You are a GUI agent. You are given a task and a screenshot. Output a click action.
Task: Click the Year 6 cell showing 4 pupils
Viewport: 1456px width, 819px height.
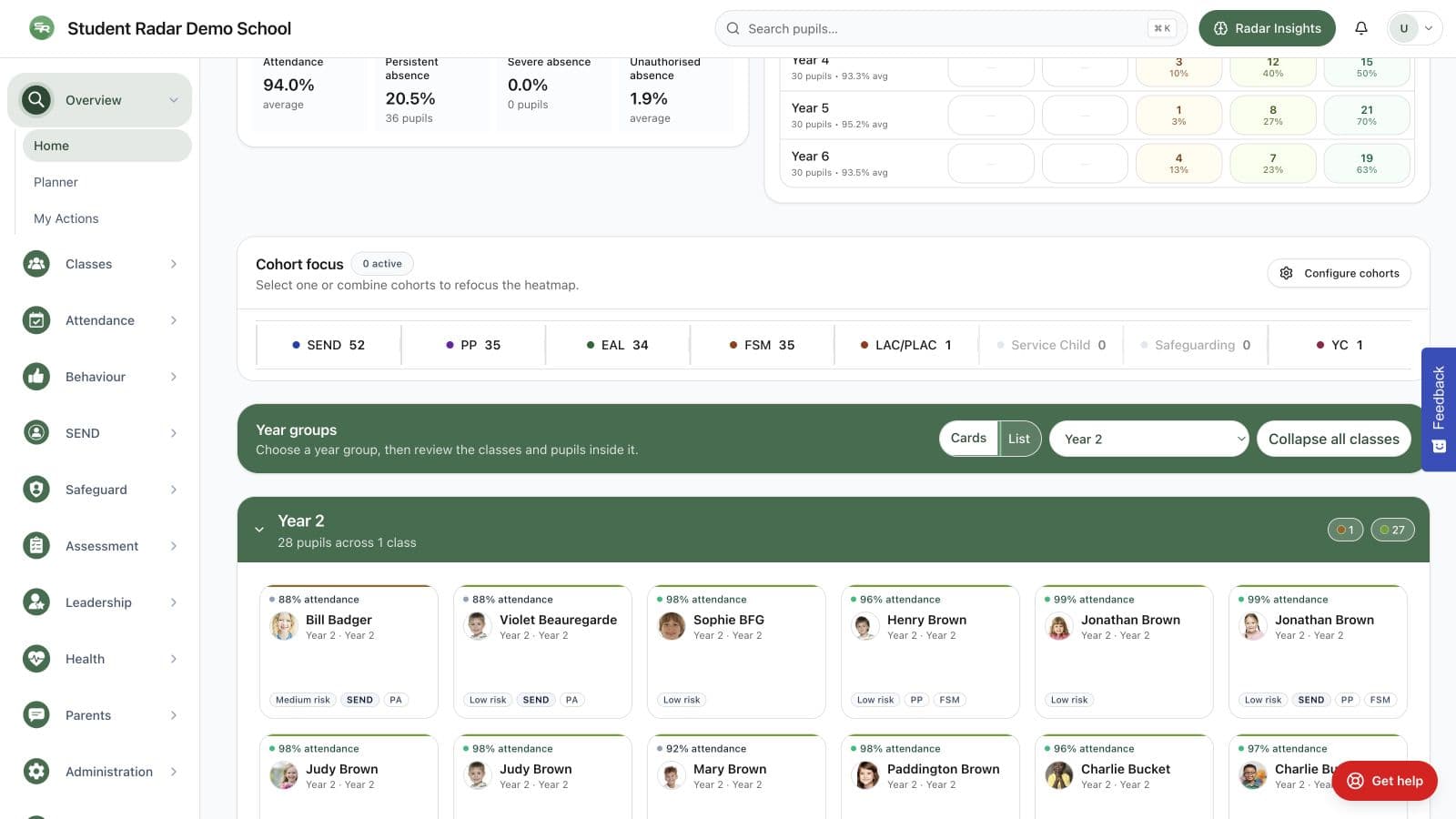pos(1178,164)
